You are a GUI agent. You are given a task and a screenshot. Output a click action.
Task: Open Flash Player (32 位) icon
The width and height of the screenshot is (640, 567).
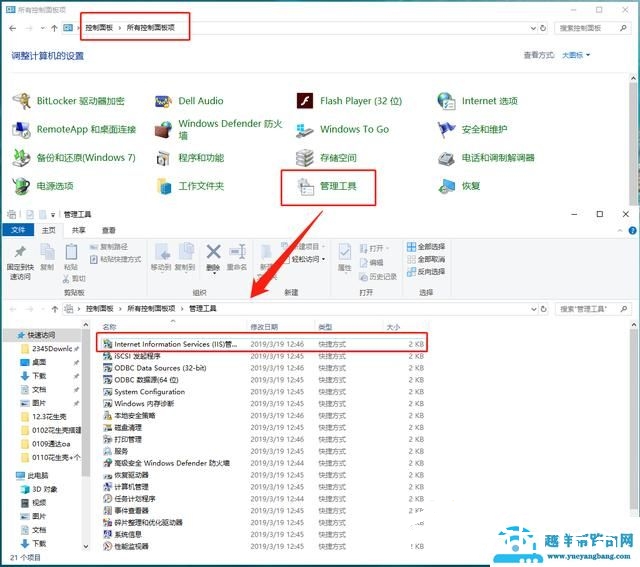pyautogui.click(x=305, y=101)
